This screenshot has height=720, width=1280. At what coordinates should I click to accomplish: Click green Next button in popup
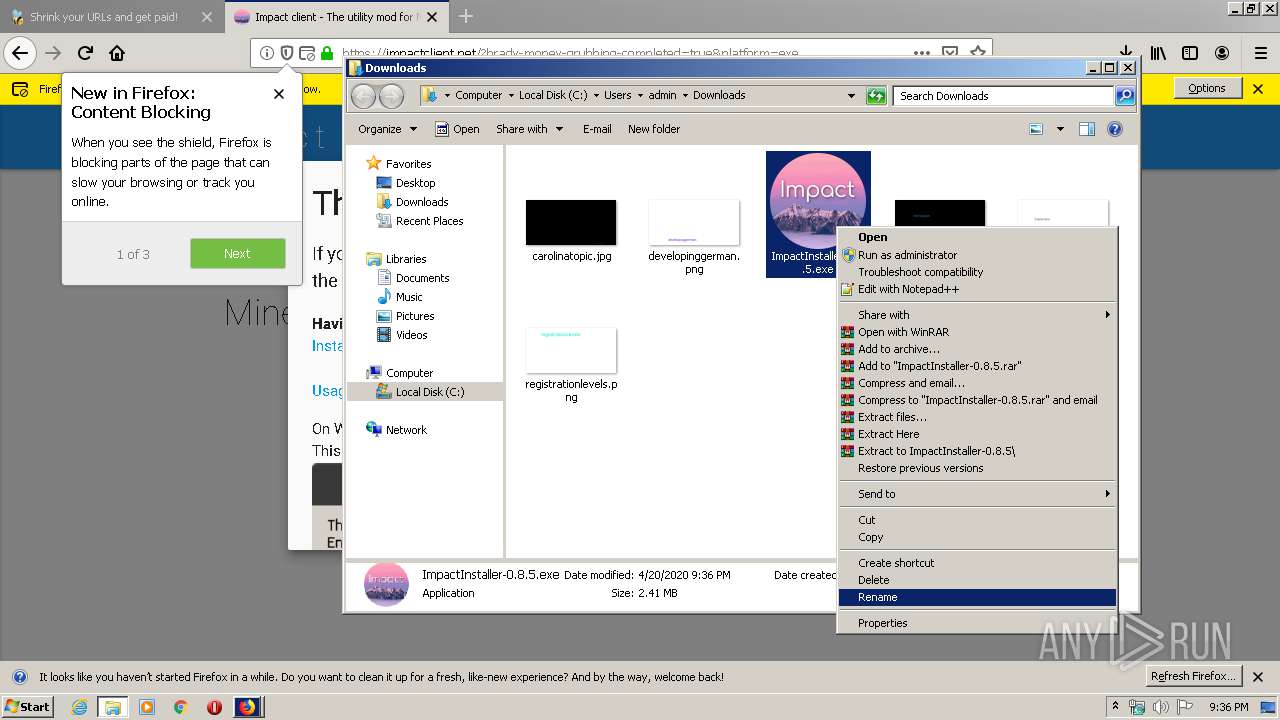pyautogui.click(x=237, y=254)
